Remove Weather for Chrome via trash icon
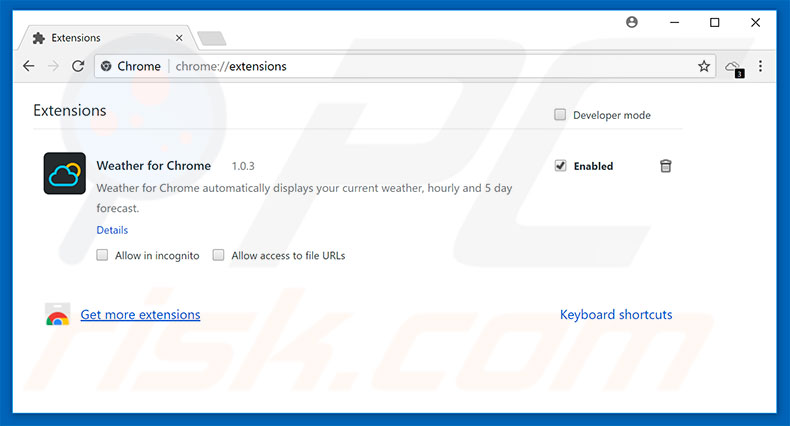 (666, 166)
